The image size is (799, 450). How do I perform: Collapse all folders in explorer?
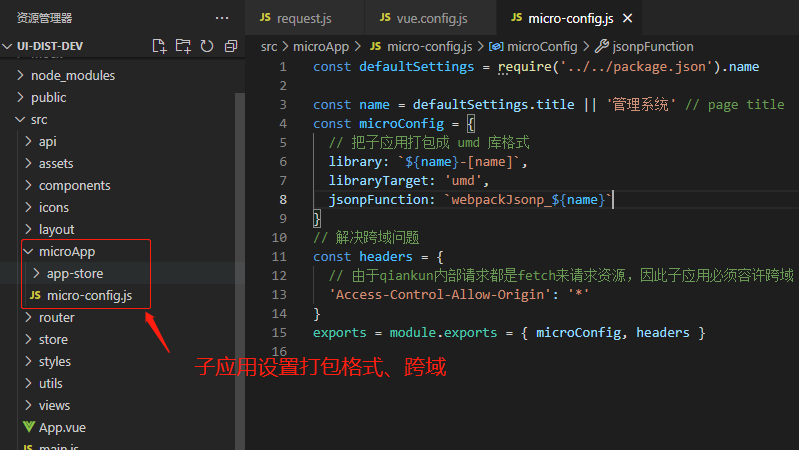231,46
